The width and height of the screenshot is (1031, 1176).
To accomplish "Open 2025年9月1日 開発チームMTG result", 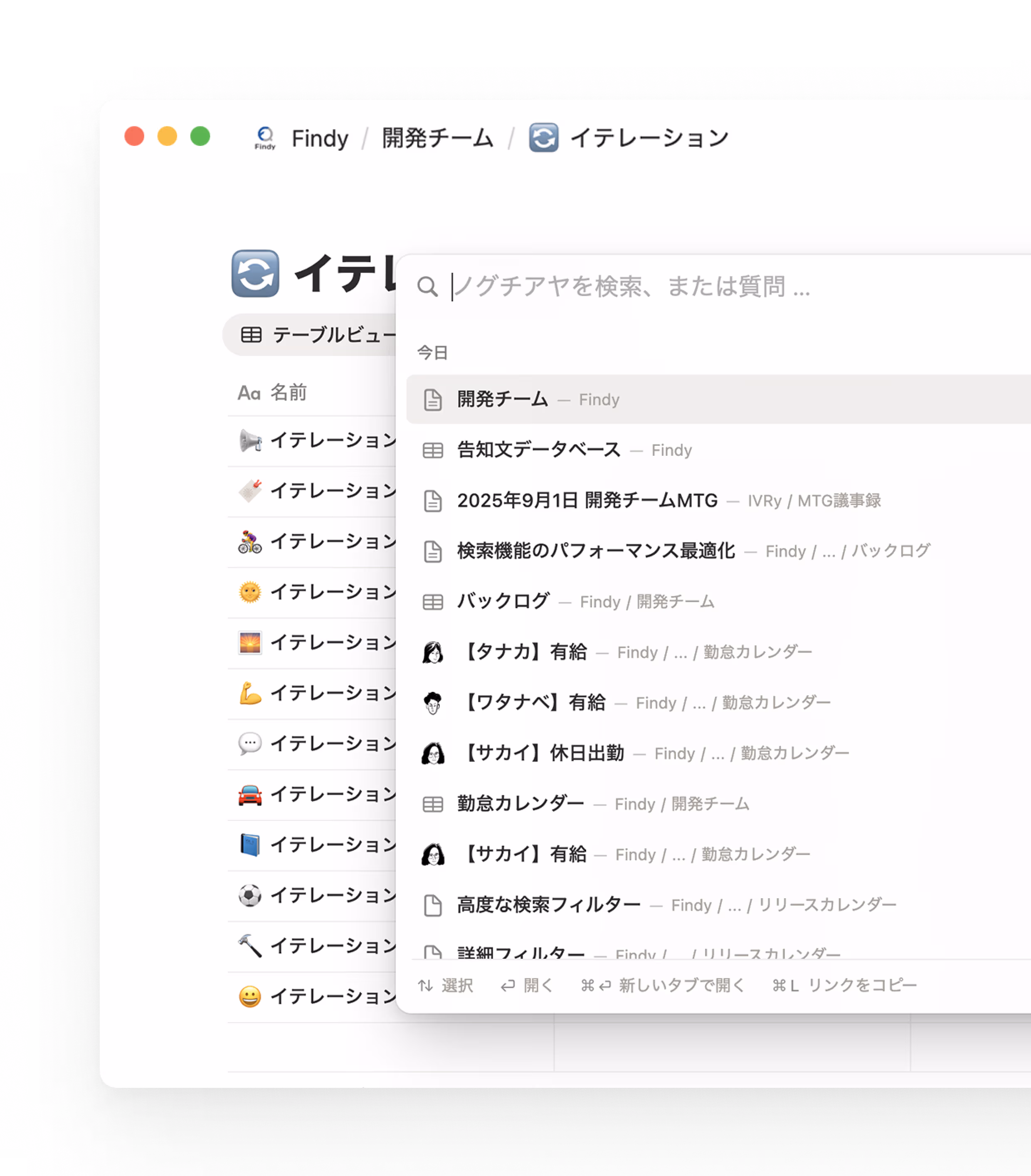I will pyautogui.click(x=587, y=501).
